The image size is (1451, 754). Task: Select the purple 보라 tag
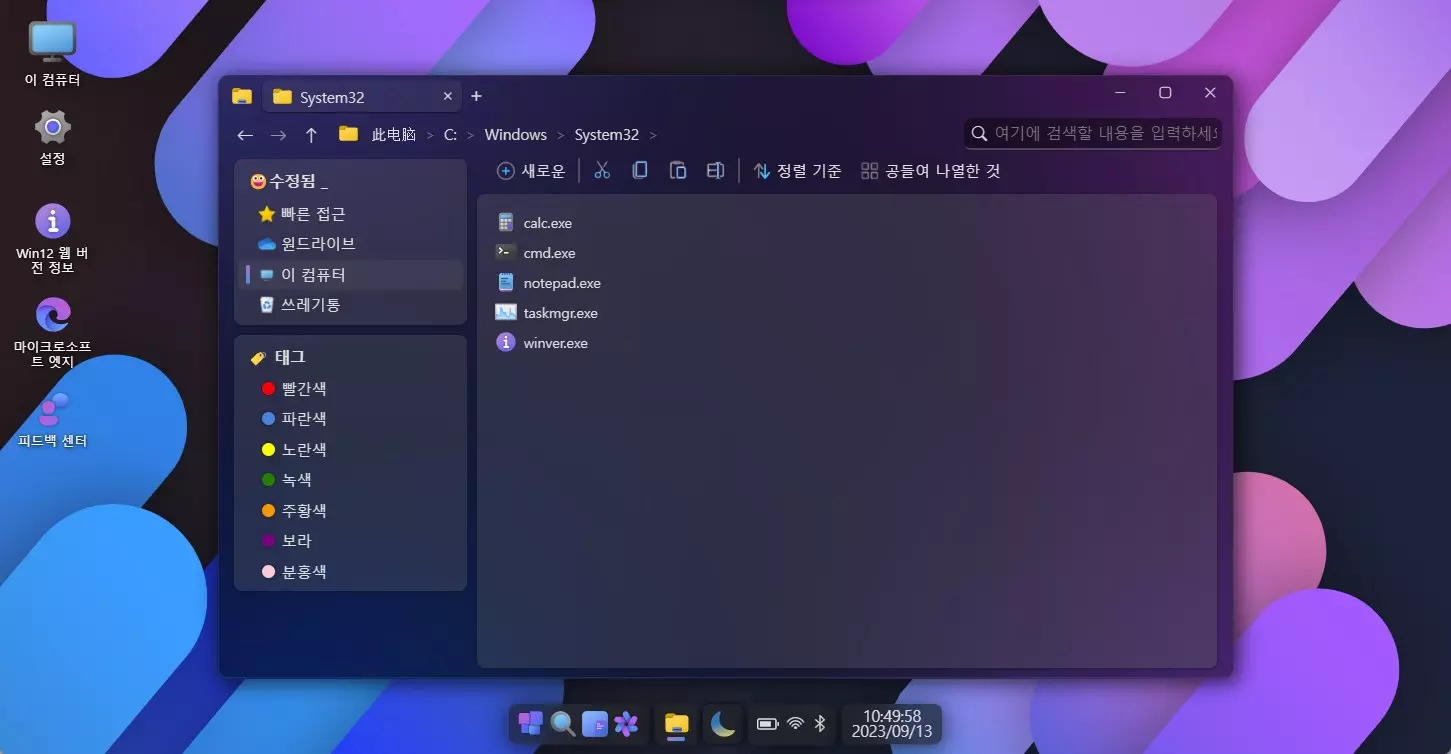pos(350,540)
